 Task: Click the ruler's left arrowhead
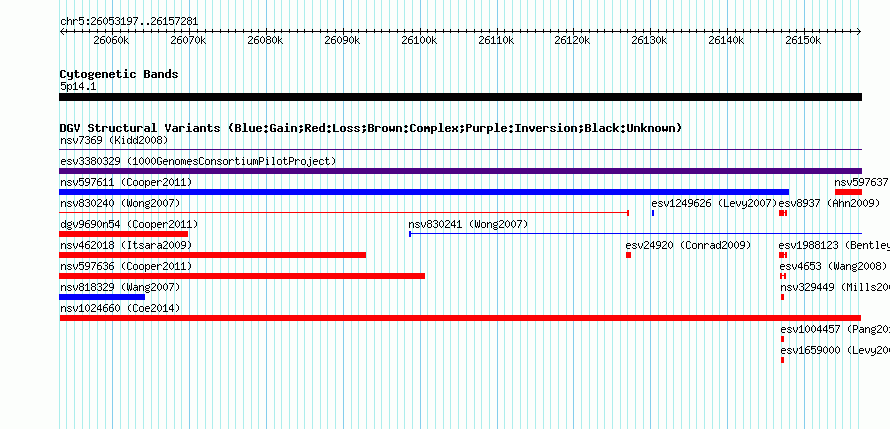(x=62, y=32)
